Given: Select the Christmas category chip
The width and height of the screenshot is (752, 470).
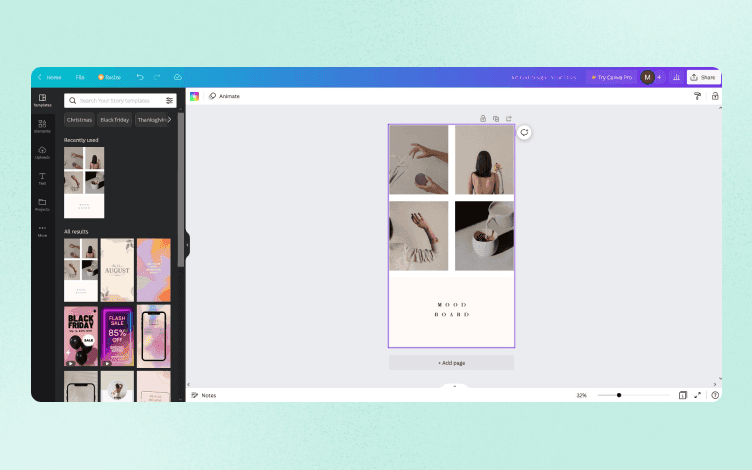Looking at the screenshot, I should [79, 120].
